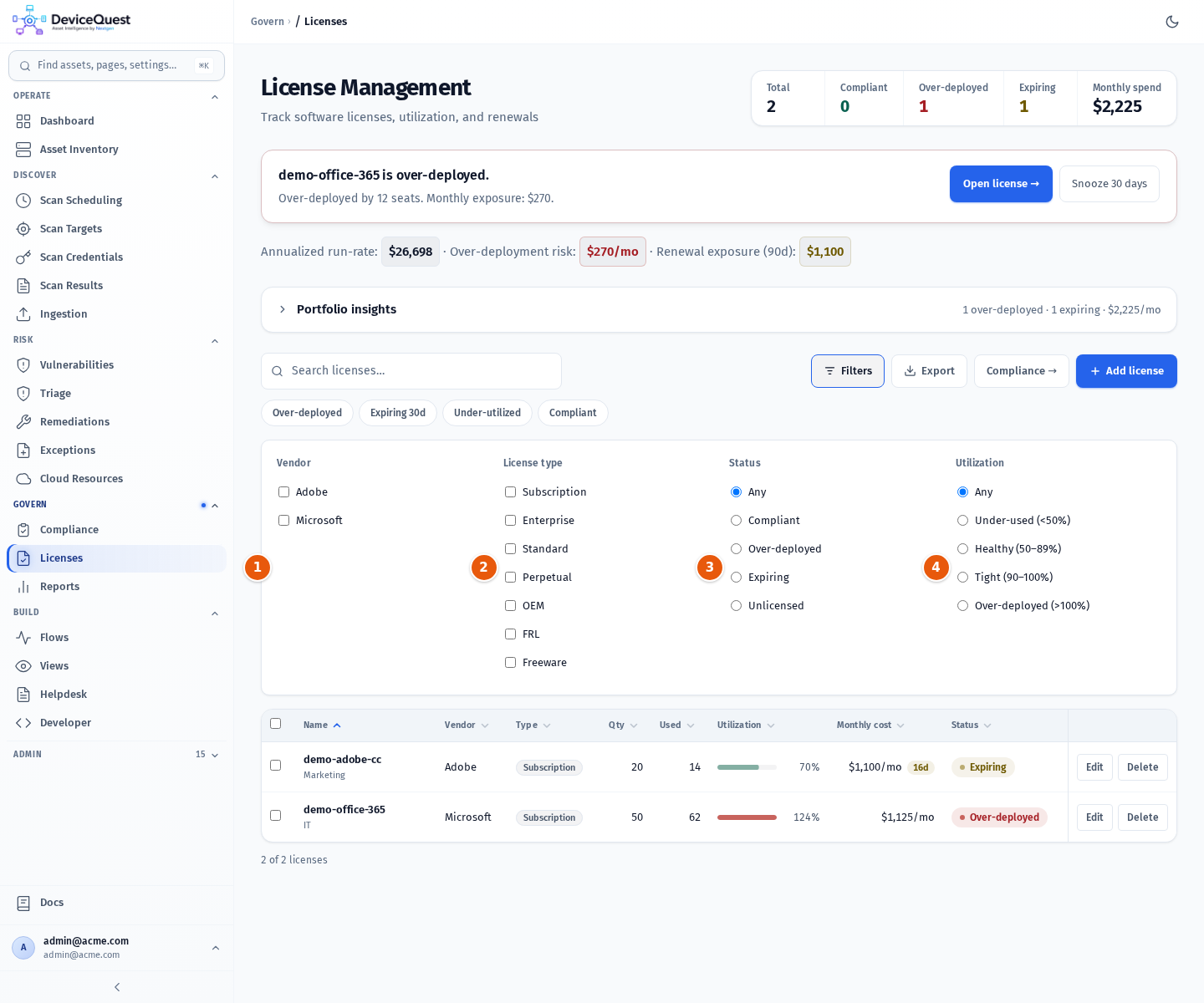Check the Perpetual license type checkbox
1204x1003 pixels.
510,578
